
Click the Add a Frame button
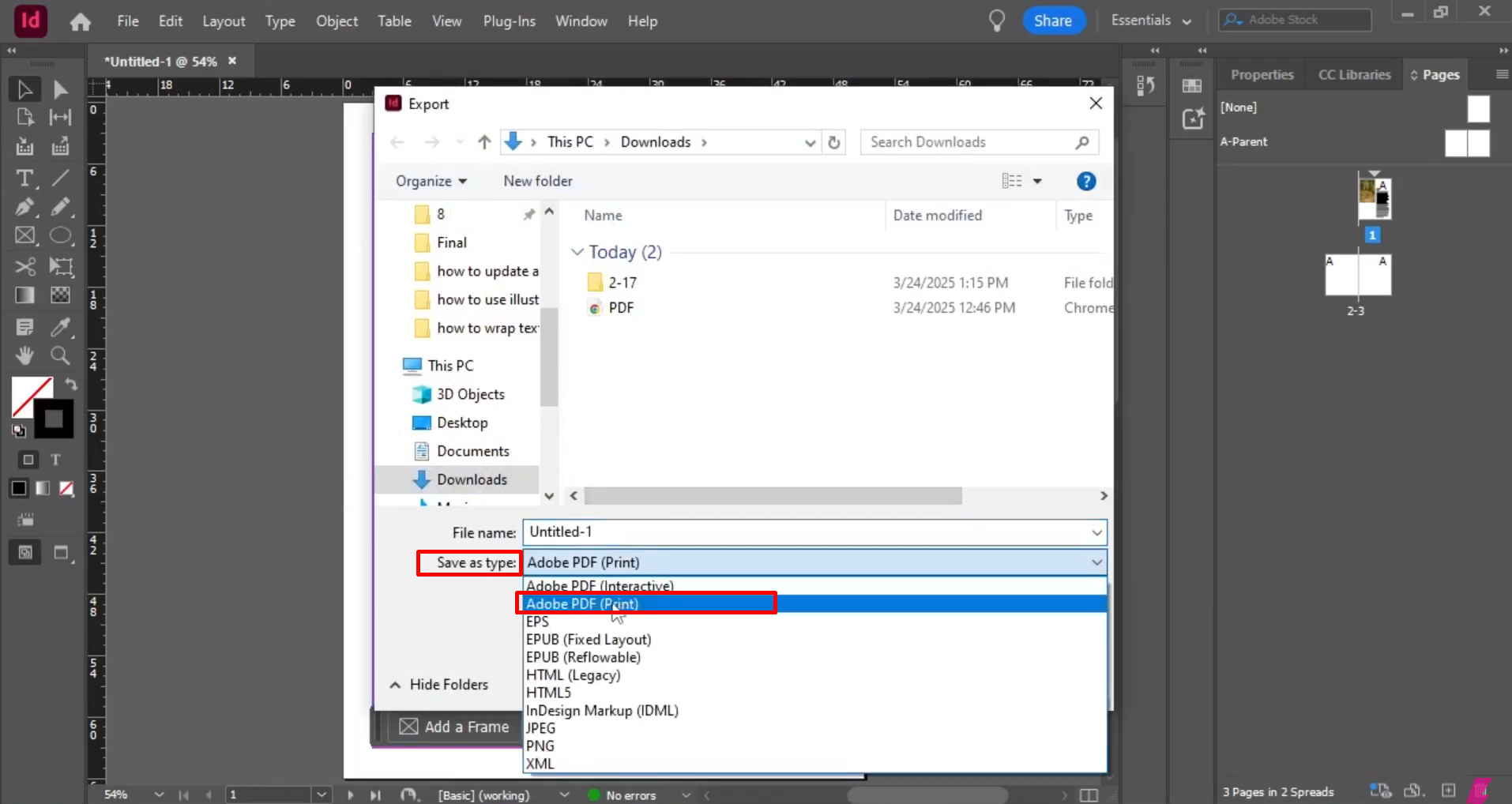click(x=454, y=727)
